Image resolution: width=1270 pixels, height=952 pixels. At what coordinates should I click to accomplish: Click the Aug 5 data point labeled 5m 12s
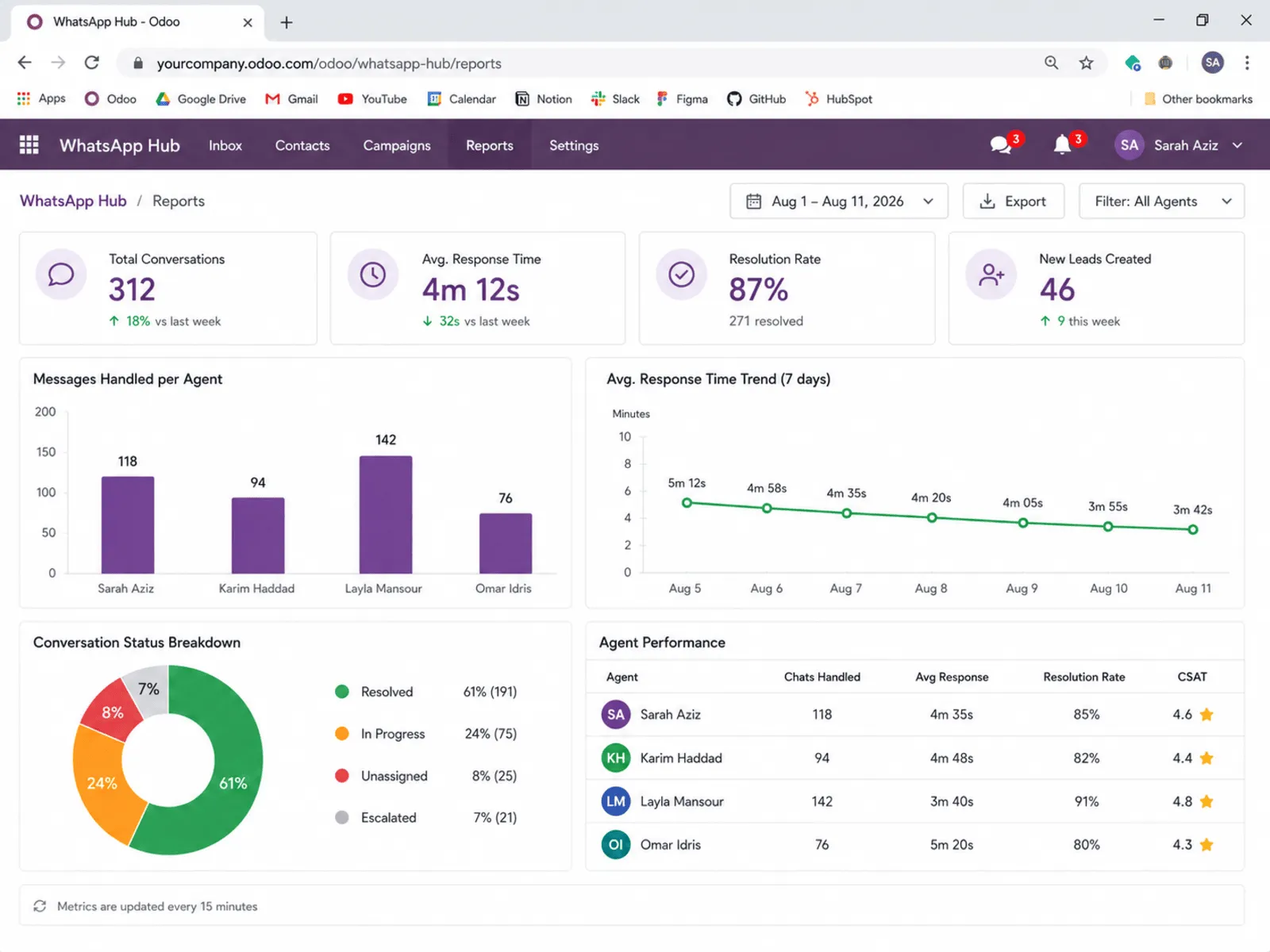point(687,502)
